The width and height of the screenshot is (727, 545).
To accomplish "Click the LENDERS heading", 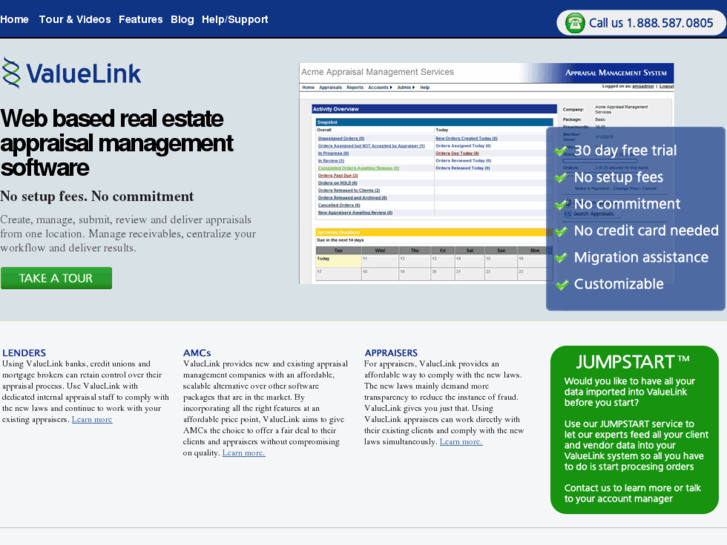I will pyautogui.click(x=24, y=353).
